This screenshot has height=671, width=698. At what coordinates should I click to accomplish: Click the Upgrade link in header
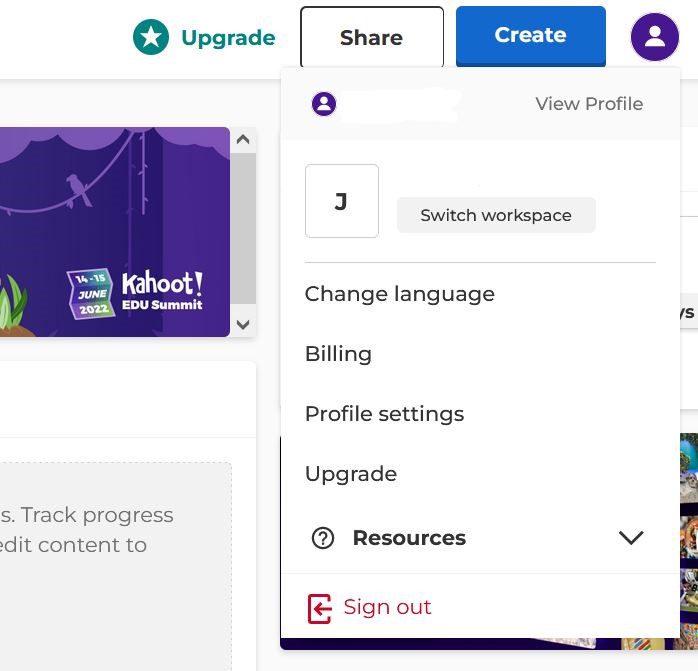[x=227, y=38]
